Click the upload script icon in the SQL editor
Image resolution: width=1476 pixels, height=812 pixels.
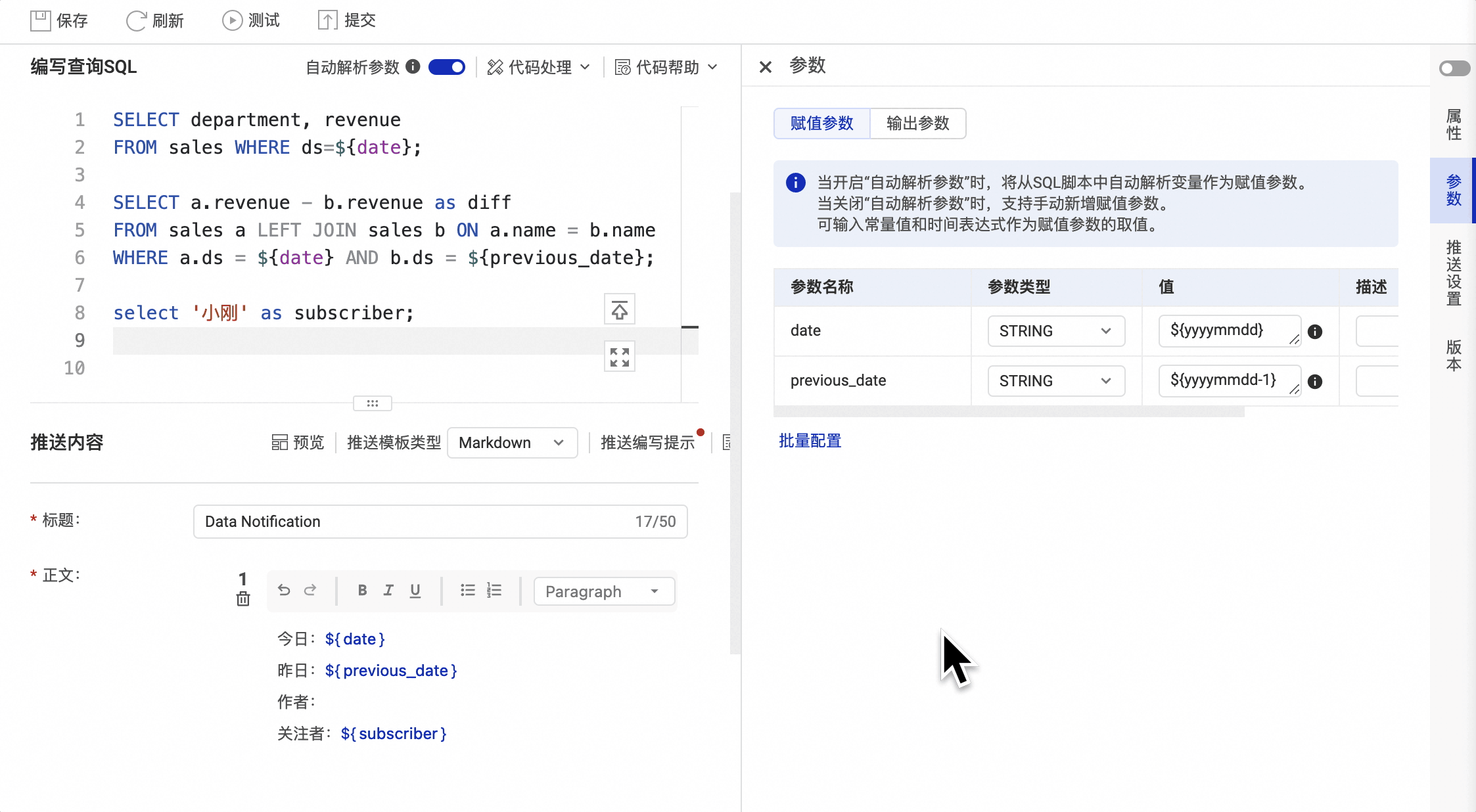(618, 309)
